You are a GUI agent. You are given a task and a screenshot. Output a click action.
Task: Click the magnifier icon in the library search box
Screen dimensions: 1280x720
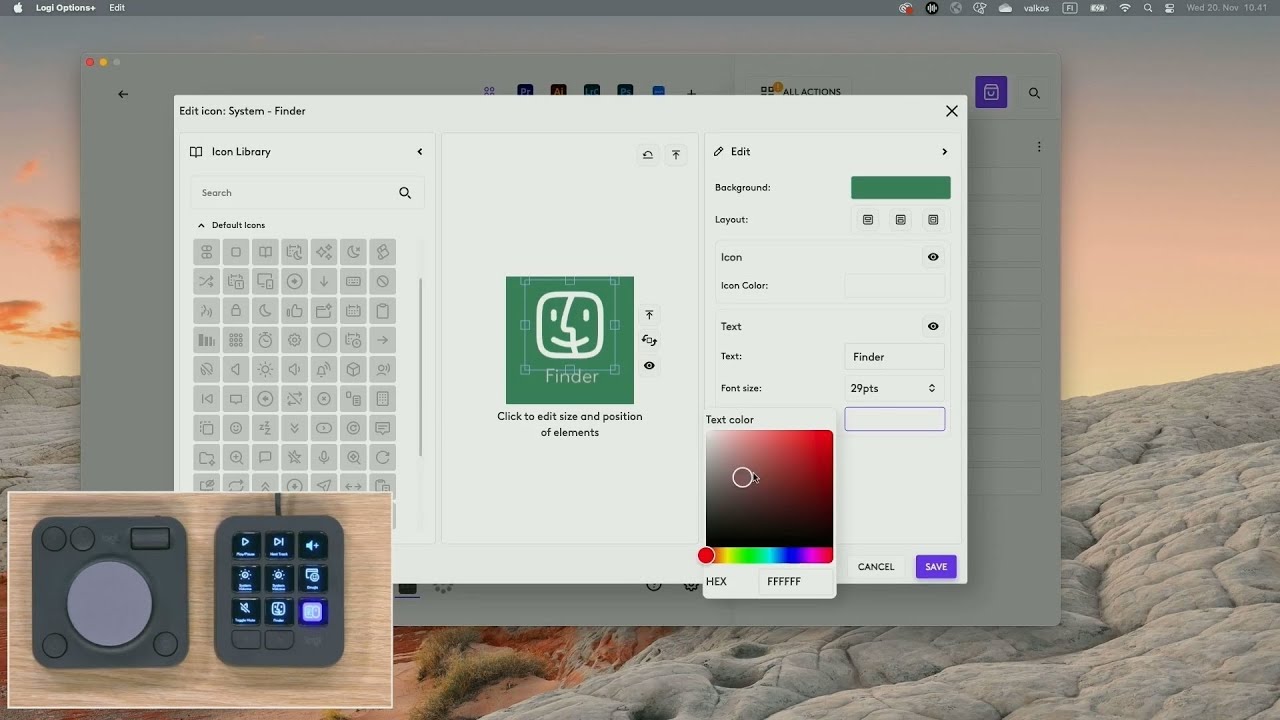tap(405, 193)
